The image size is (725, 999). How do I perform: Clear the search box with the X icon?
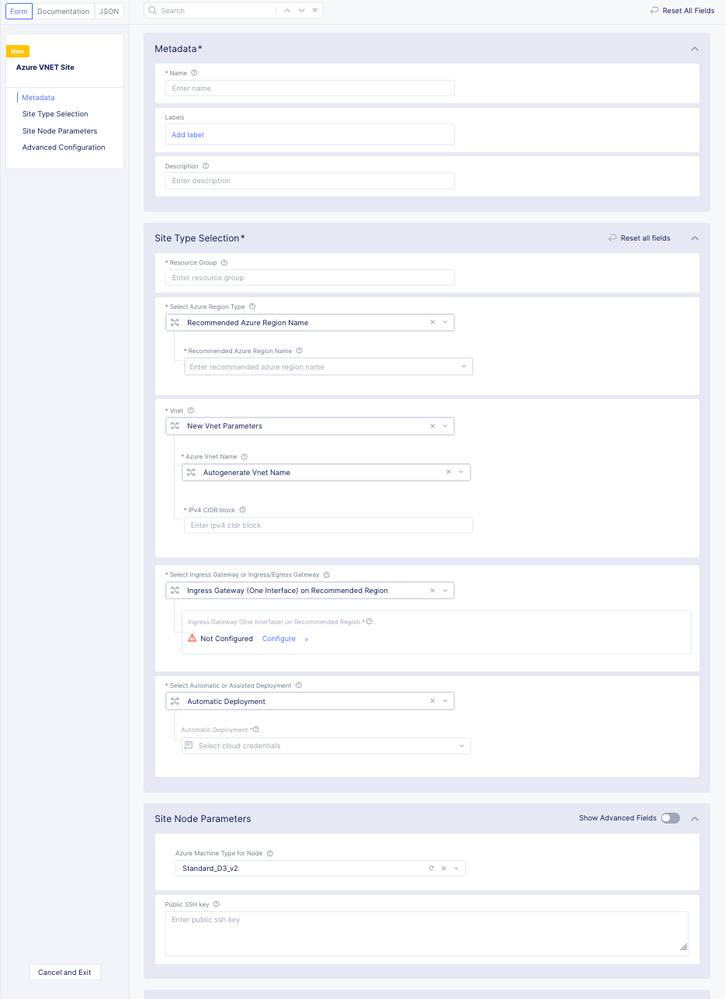[x=315, y=11]
